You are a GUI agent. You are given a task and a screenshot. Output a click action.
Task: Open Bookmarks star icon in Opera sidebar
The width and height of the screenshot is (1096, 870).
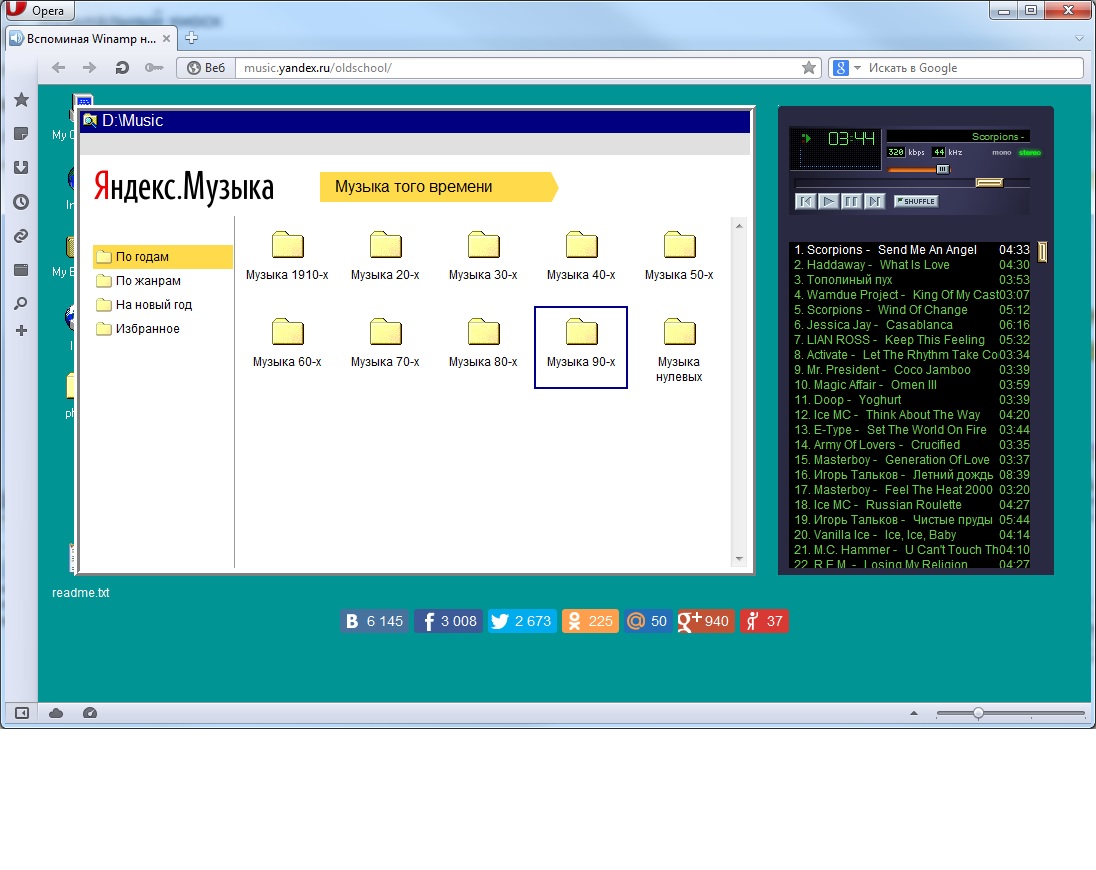[21, 100]
